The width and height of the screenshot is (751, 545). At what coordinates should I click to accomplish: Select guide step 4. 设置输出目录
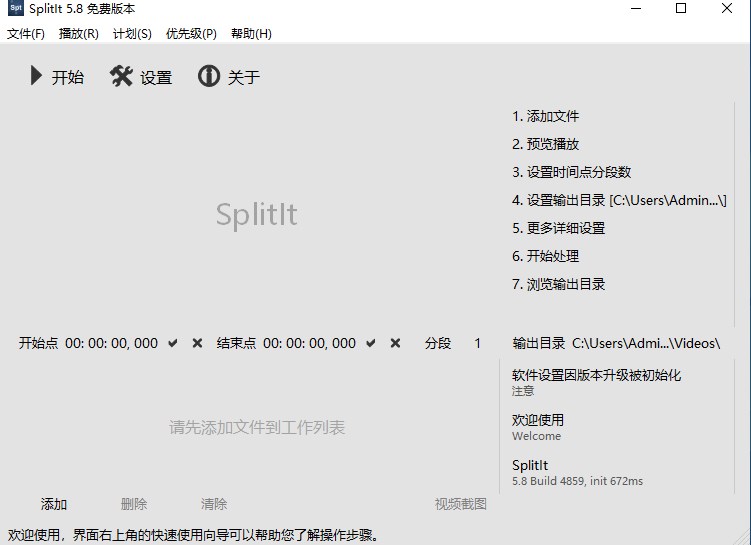[x=619, y=200]
